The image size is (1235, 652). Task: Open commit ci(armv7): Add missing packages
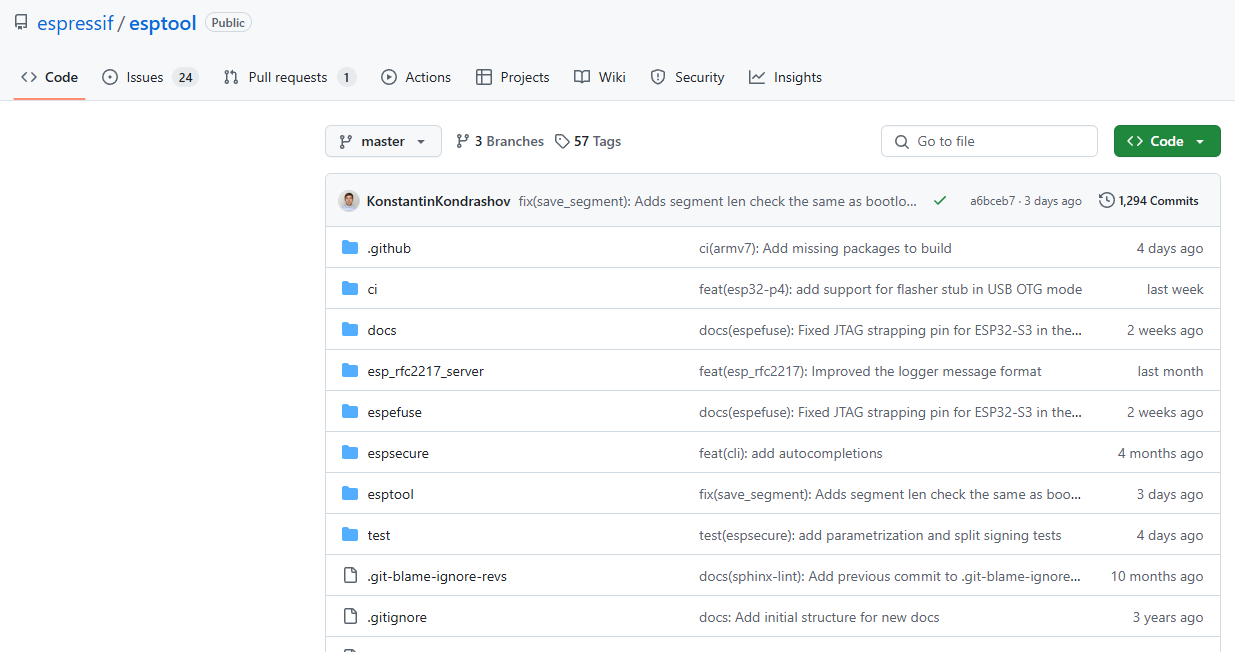[825, 248]
